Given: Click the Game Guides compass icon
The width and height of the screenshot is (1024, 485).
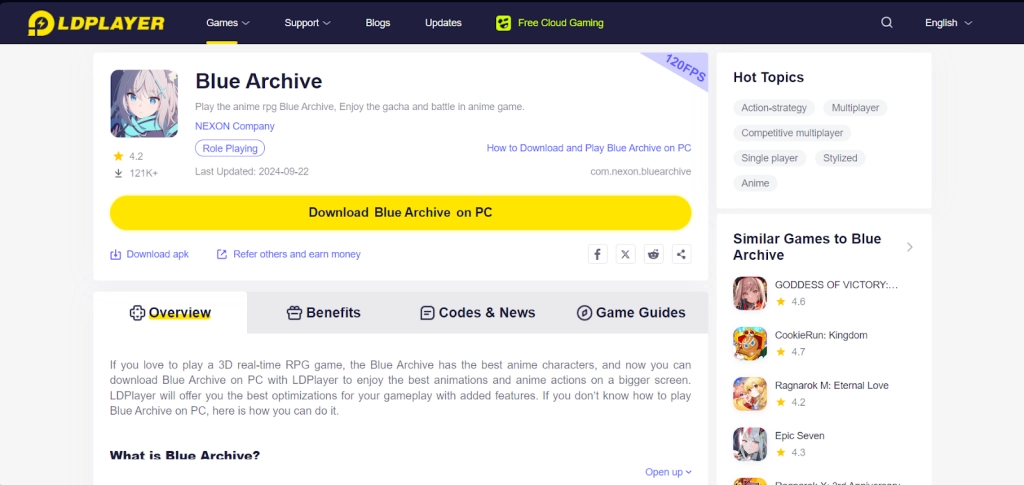Looking at the screenshot, I should [584, 313].
